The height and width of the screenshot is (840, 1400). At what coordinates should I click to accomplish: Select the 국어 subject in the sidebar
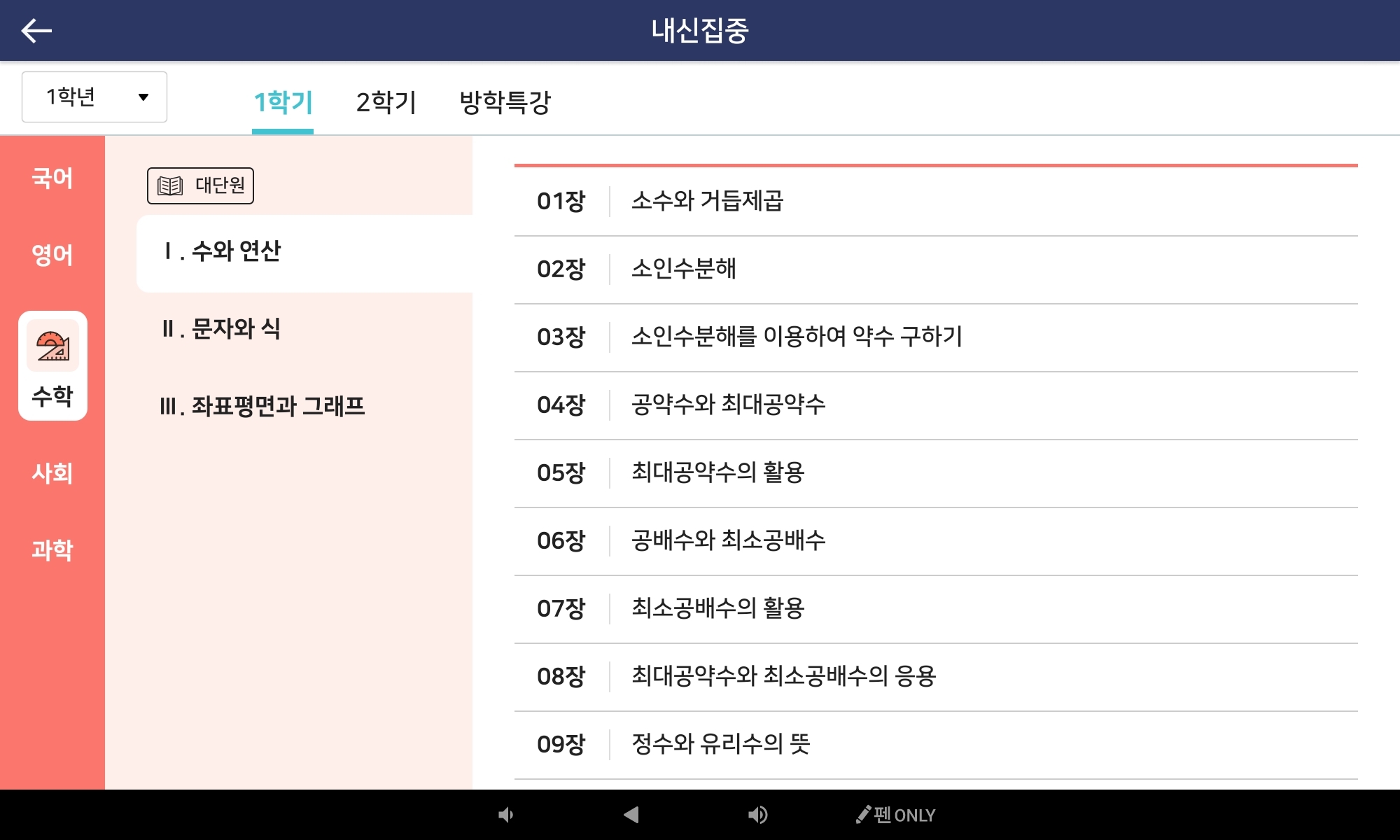(52, 179)
